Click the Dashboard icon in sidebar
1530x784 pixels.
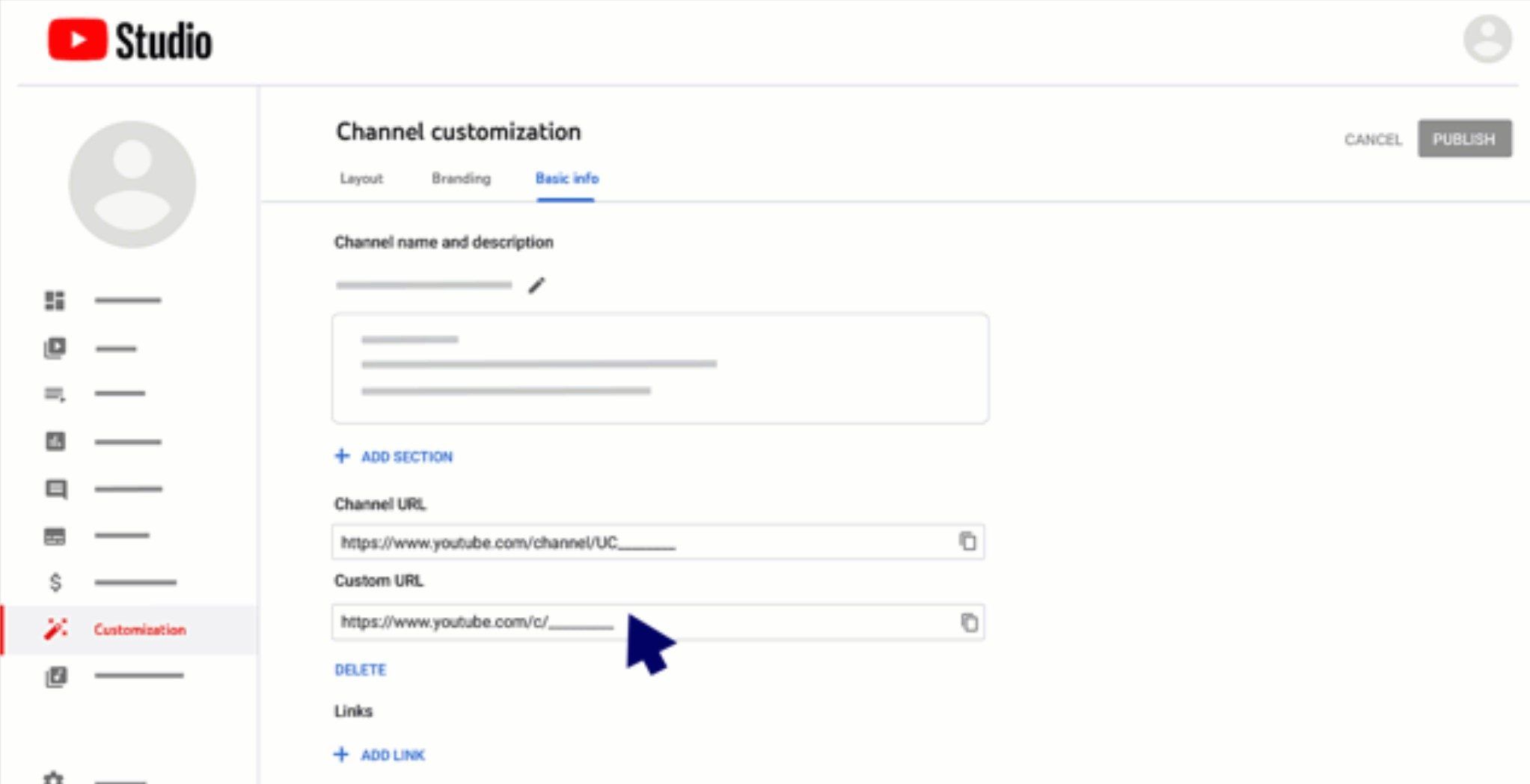(x=55, y=301)
